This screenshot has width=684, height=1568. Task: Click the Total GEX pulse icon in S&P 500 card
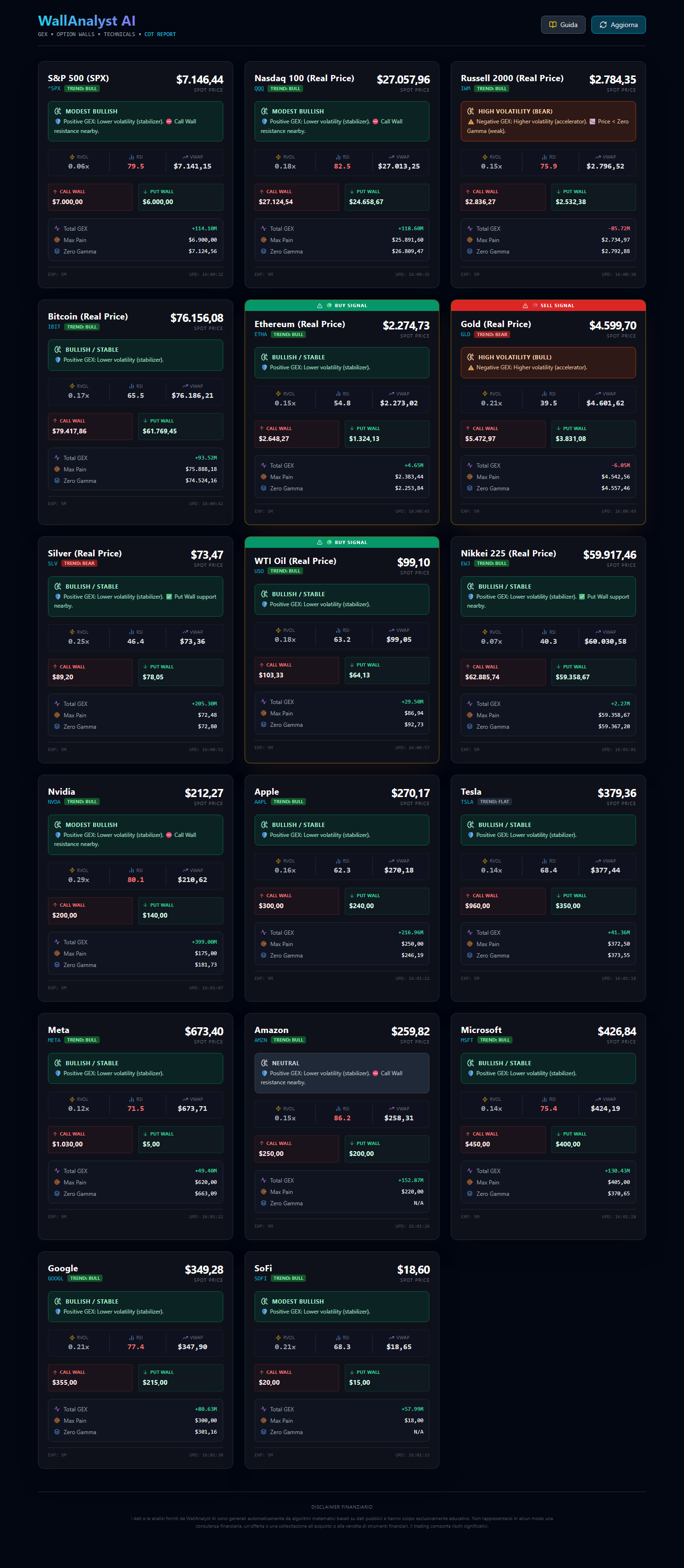tap(57, 229)
